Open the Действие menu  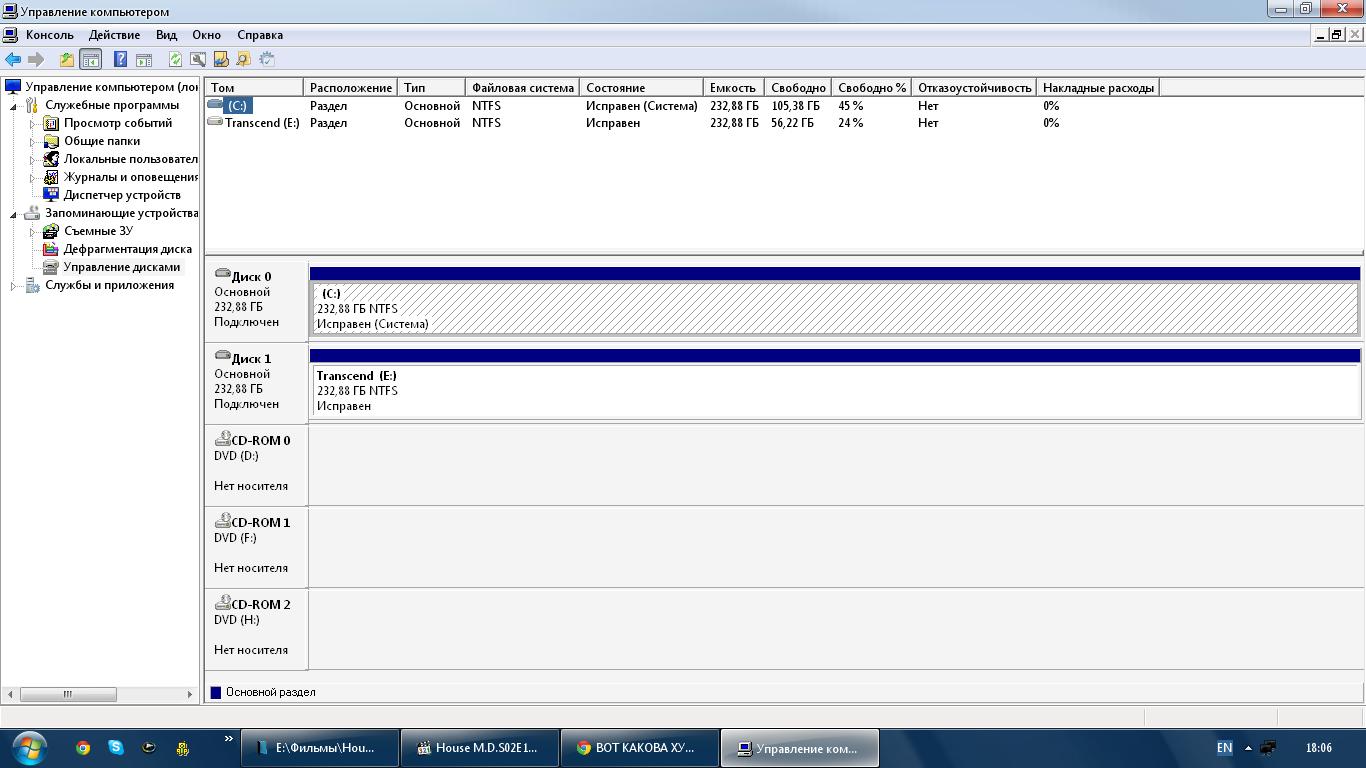114,35
